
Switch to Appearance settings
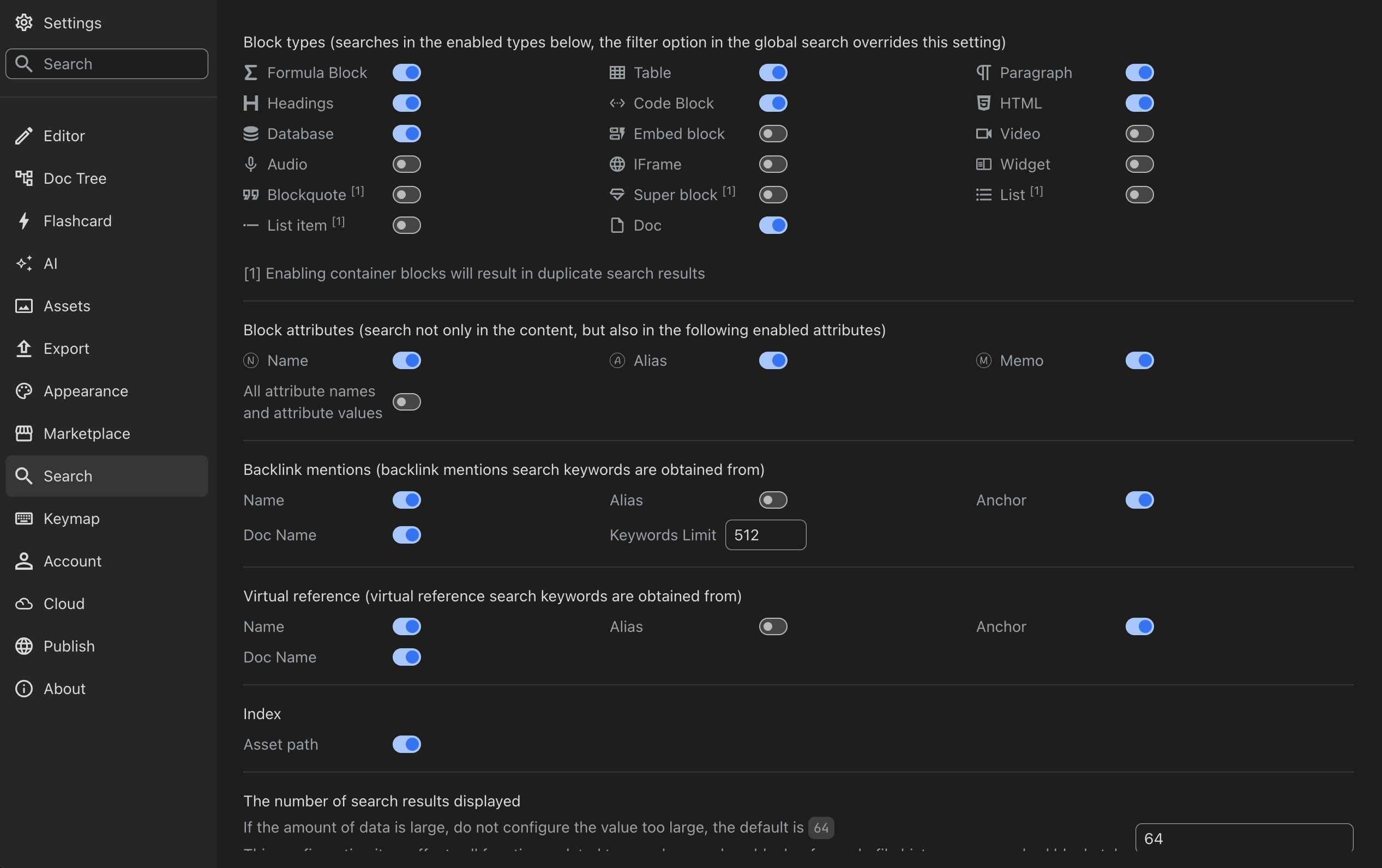[x=107, y=391]
